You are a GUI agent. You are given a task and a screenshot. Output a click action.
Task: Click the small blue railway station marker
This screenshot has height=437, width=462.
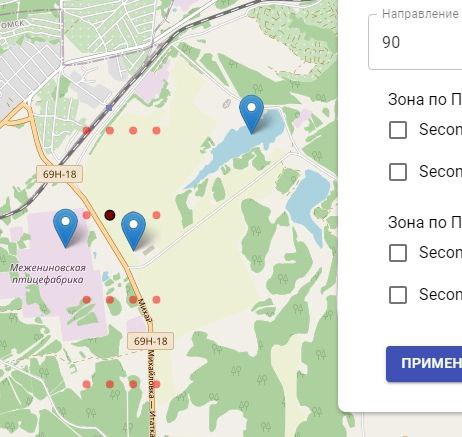109,107
